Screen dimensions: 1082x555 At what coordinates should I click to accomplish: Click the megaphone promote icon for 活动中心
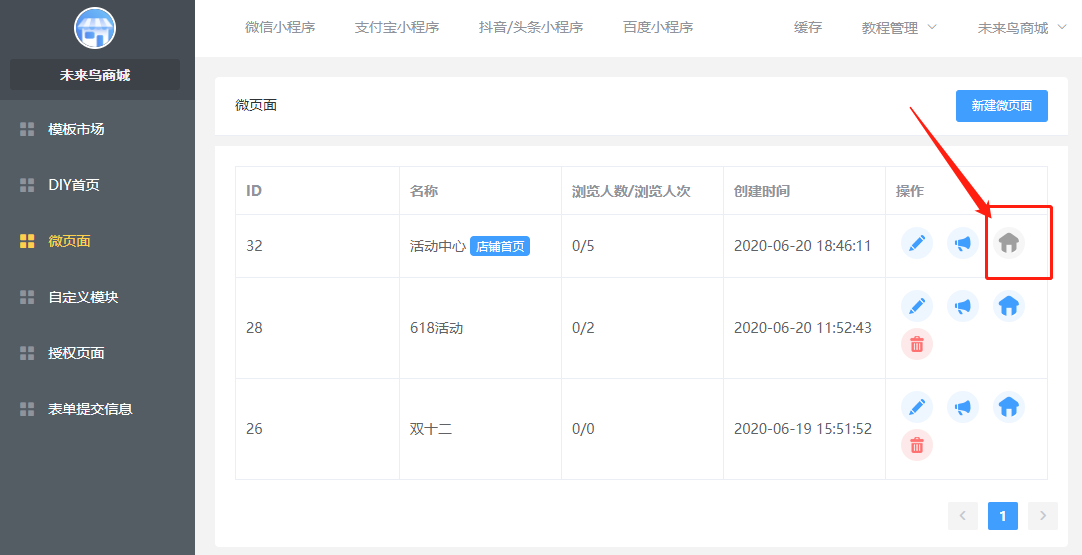coord(962,243)
